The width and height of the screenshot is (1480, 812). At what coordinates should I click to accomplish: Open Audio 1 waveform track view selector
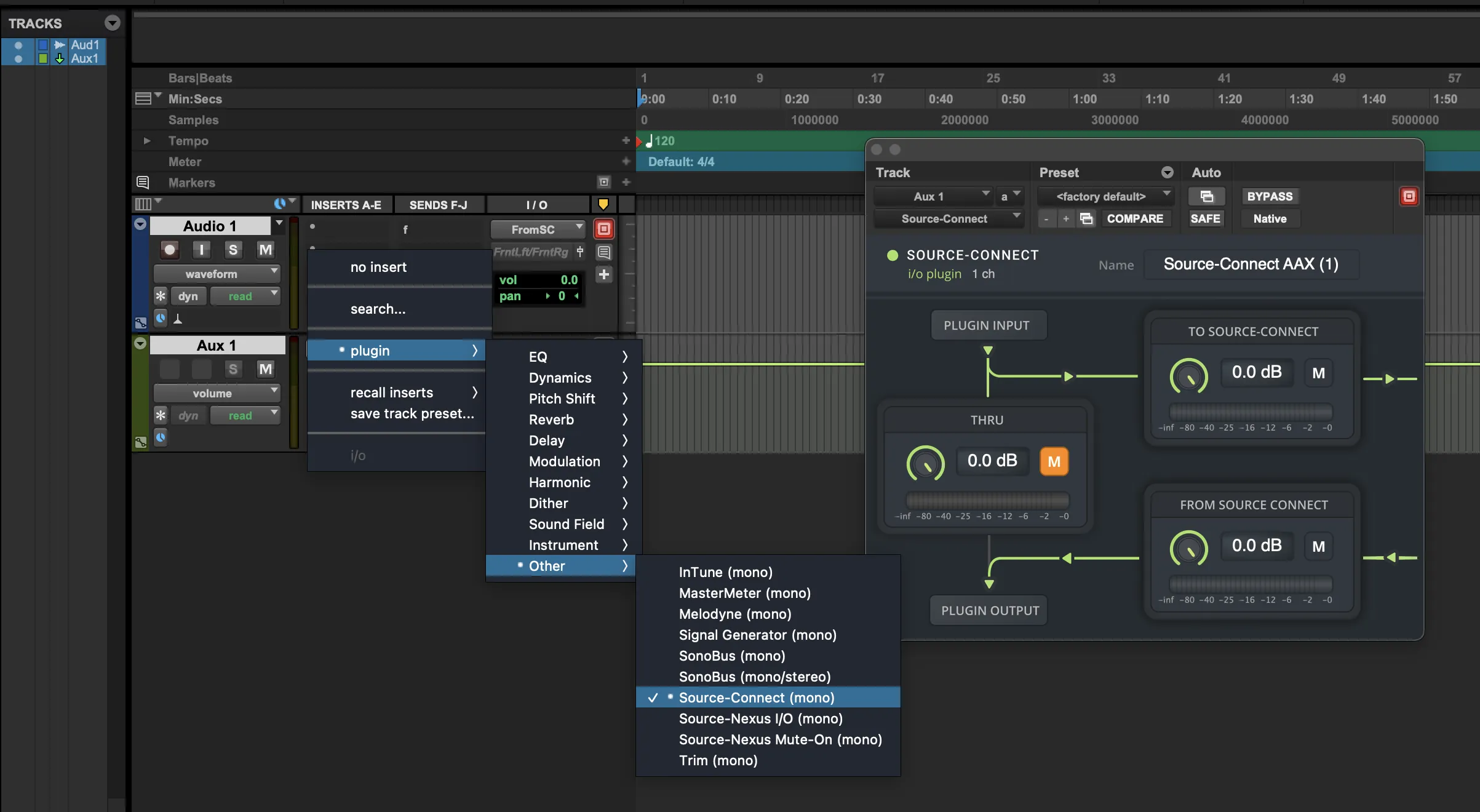click(217, 274)
